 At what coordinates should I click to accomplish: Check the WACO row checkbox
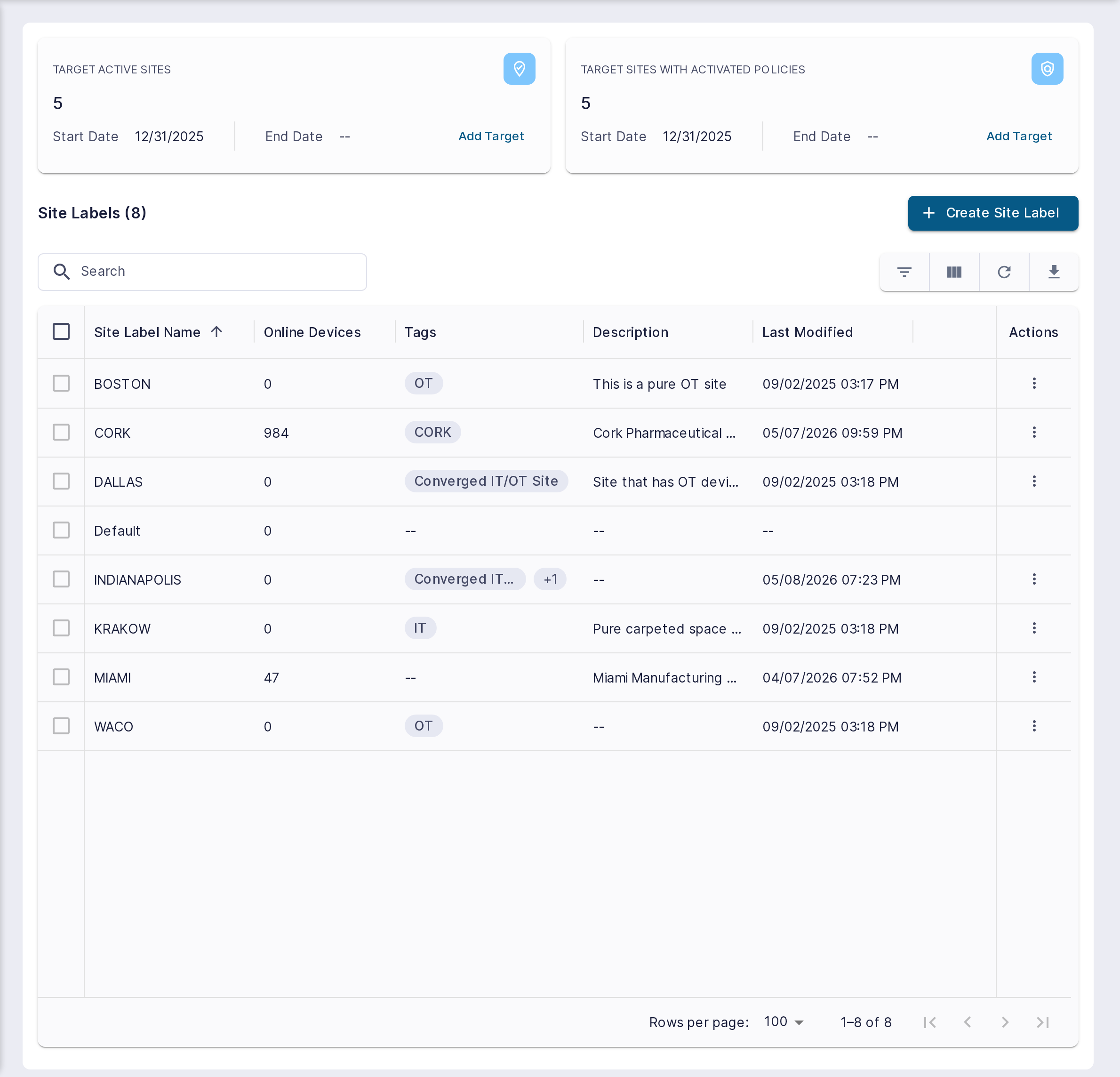(x=61, y=726)
